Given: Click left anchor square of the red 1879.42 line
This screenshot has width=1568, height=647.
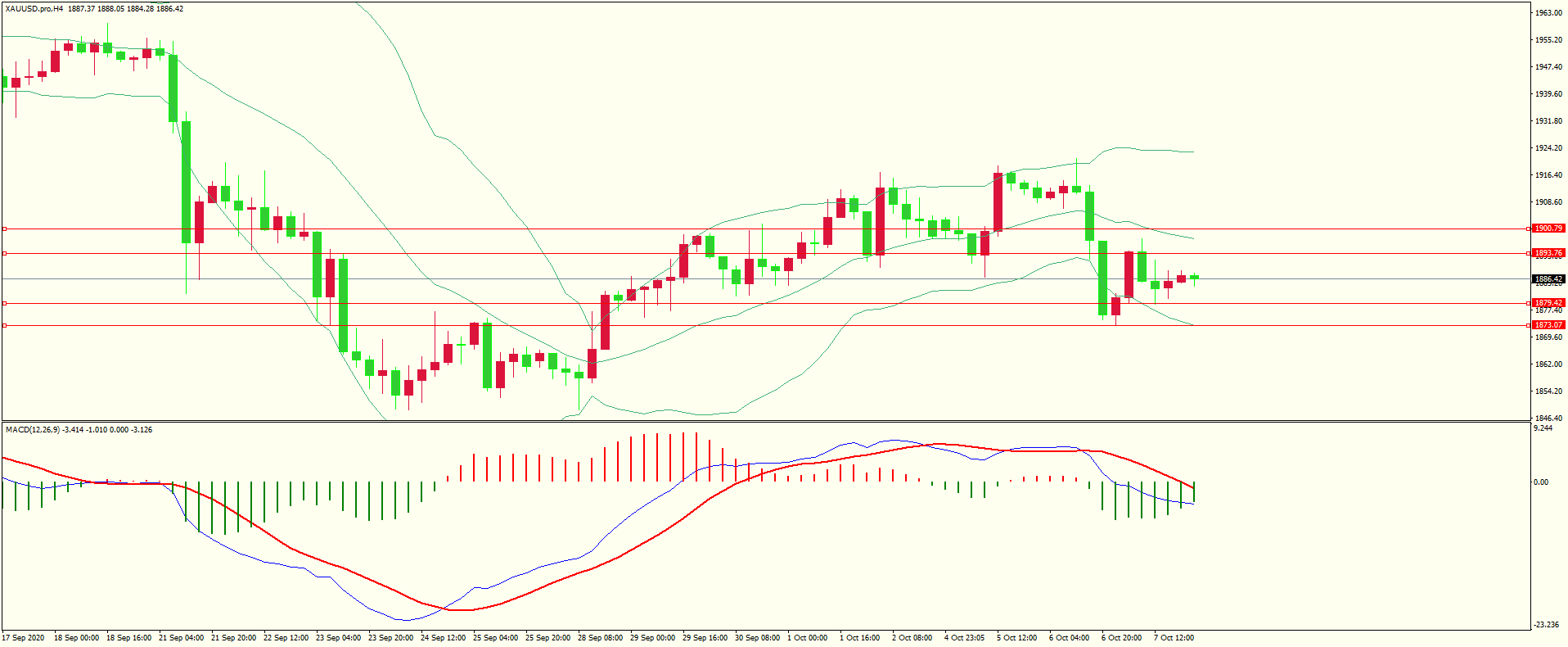Looking at the screenshot, I should tap(4, 303).
